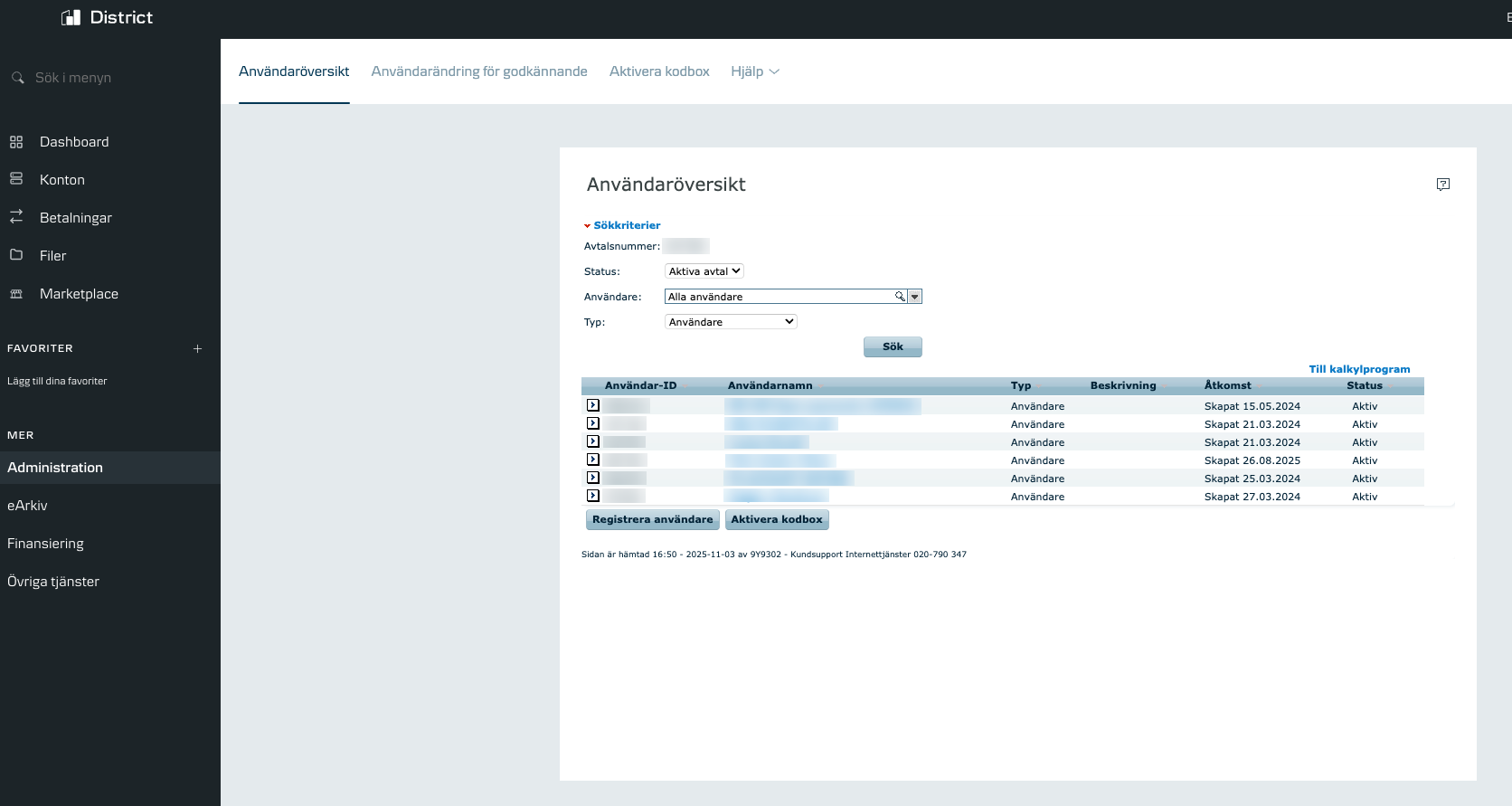Image resolution: width=1512 pixels, height=806 pixels.
Task: Go to Marketplace in the sidebar
Action: click(79, 294)
